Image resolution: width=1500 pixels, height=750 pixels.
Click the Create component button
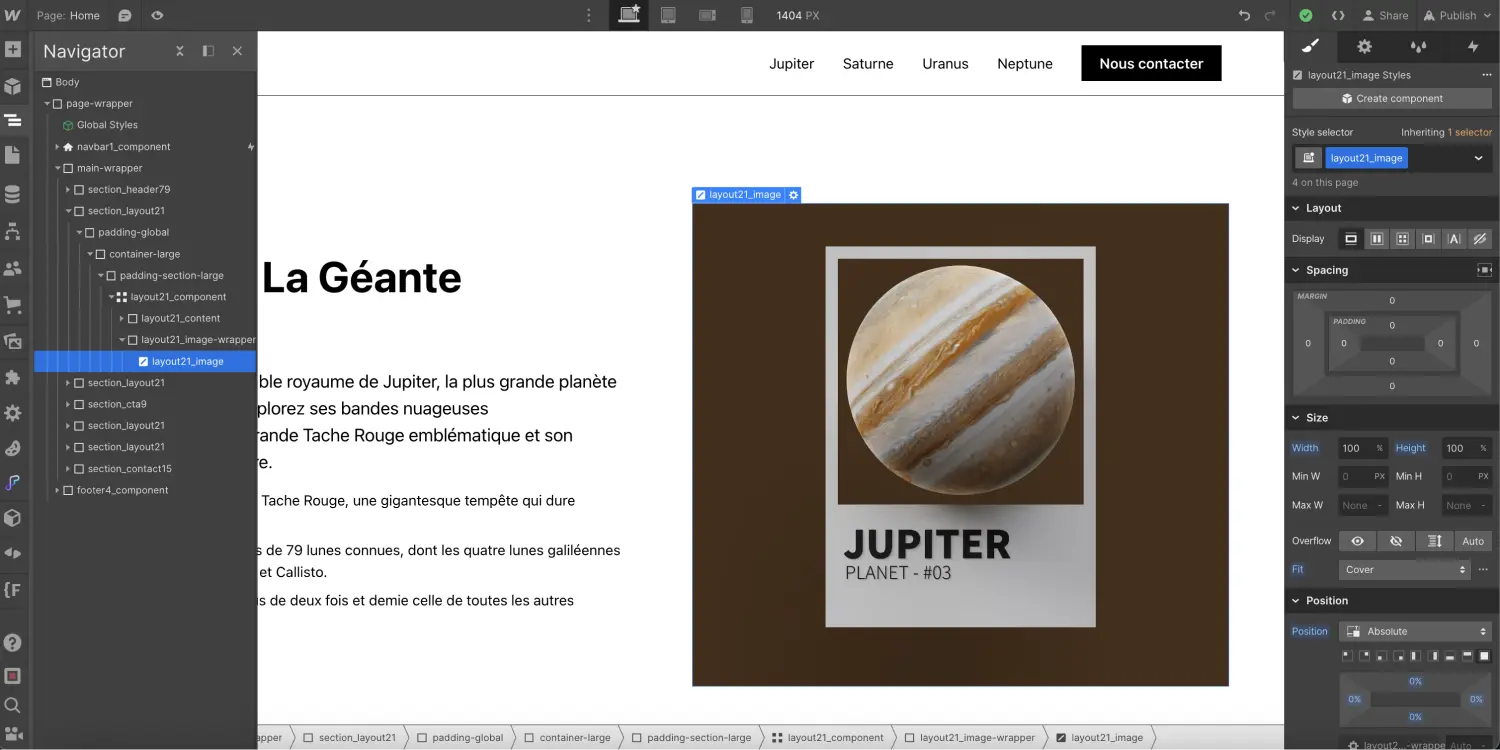tap(1392, 98)
